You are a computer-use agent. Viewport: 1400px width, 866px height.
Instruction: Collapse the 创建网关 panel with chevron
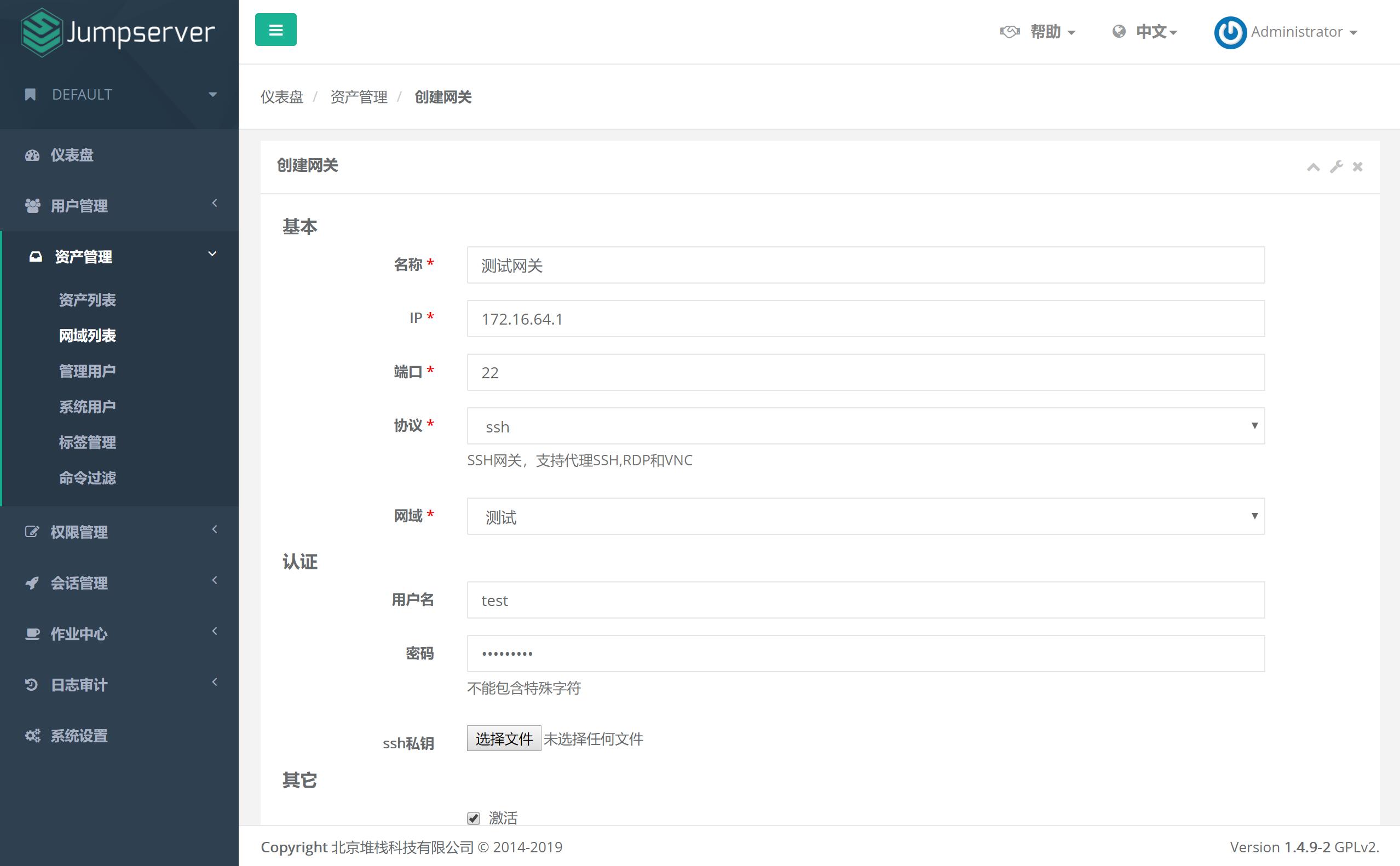tap(1313, 166)
